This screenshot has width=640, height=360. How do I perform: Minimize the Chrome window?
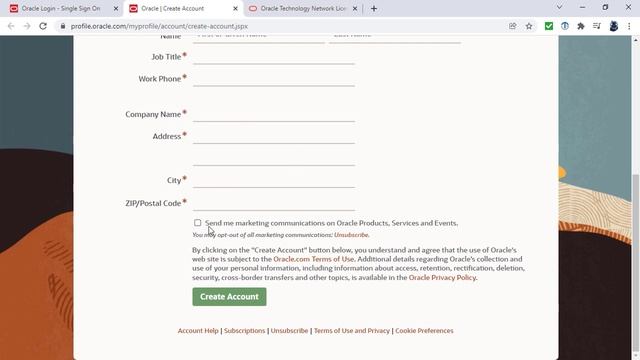[582, 7]
